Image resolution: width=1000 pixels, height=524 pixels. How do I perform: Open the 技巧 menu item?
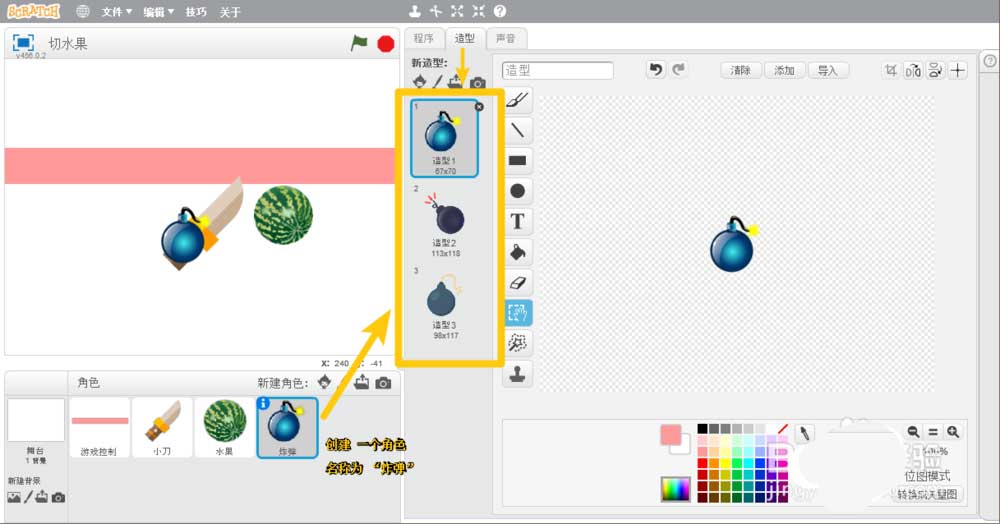click(x=196, y=11)
